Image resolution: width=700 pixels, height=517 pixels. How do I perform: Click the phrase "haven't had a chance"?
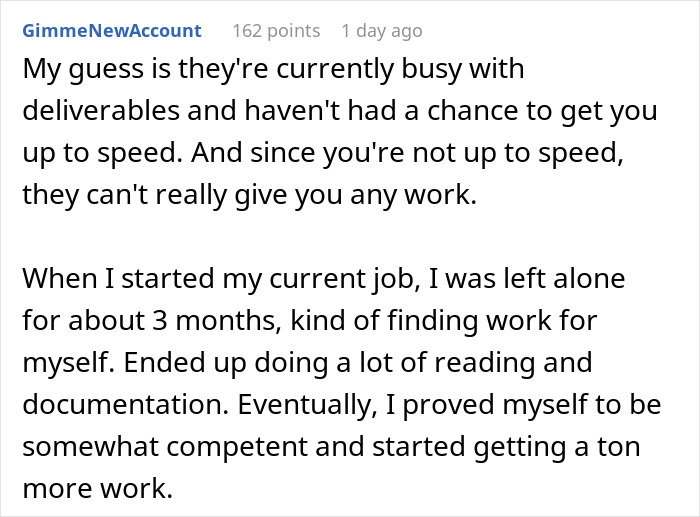(x=346, y=110)
